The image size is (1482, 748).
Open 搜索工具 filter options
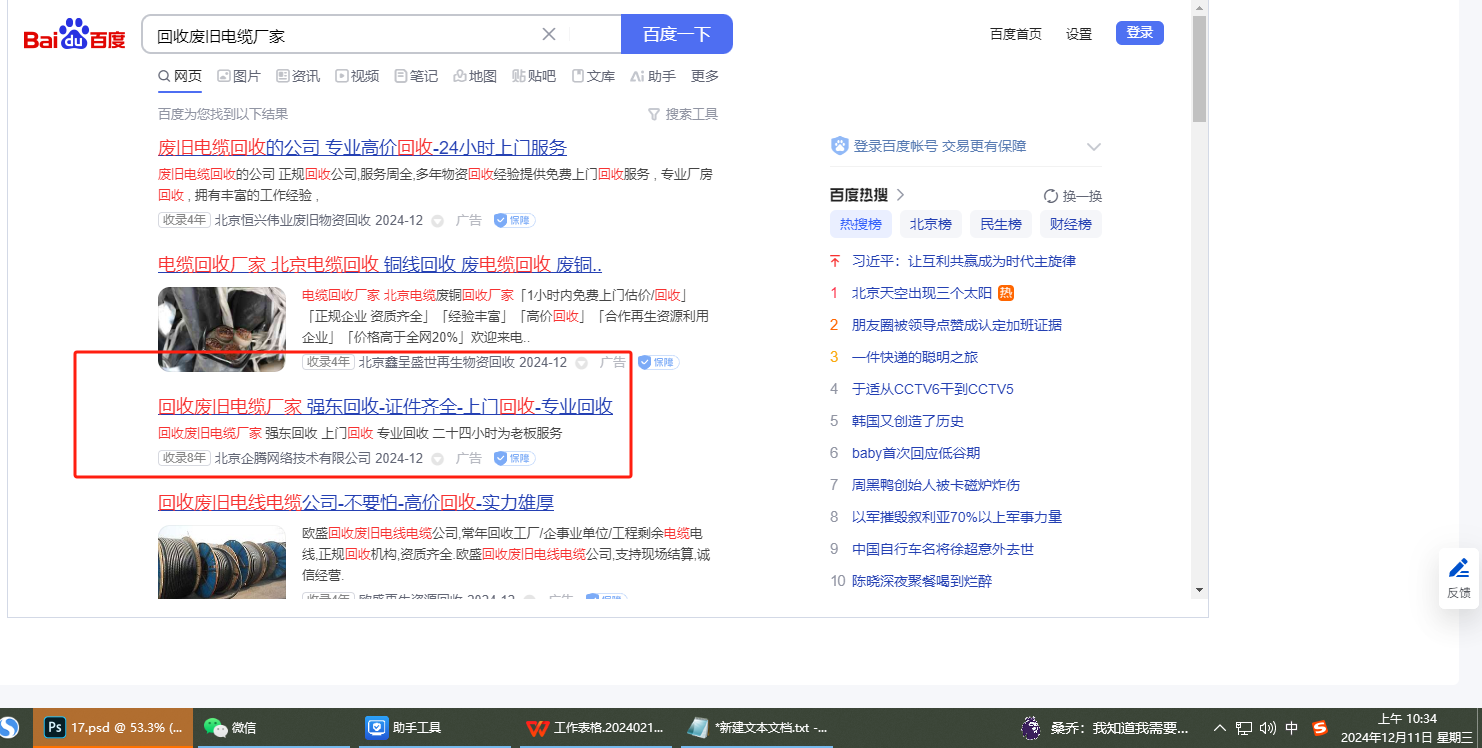coord(683,114)
